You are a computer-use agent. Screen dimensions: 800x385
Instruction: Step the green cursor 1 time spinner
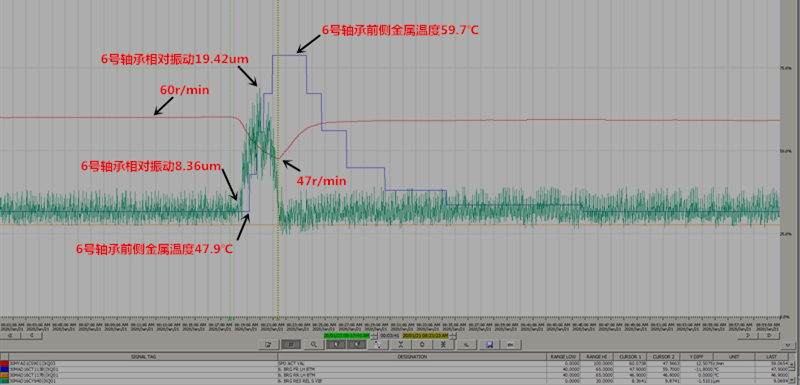pos(374,336)
